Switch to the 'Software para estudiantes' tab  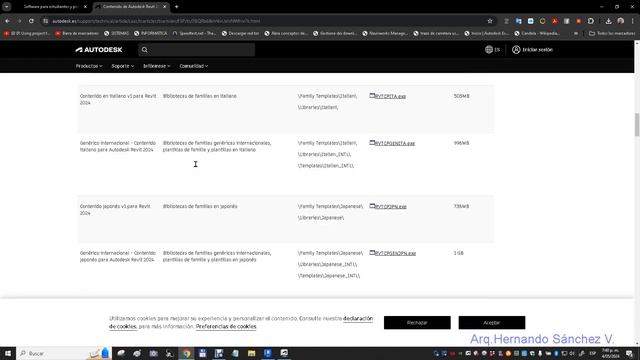point(50,7)
